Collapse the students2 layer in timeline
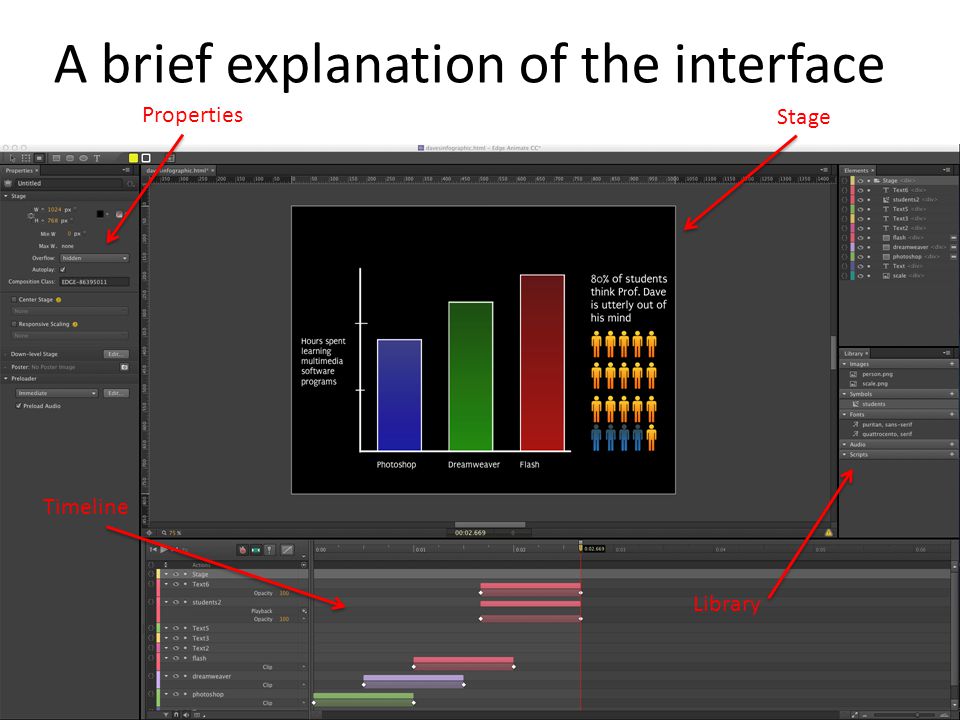960x720 pixels. [x=166, y=602]
